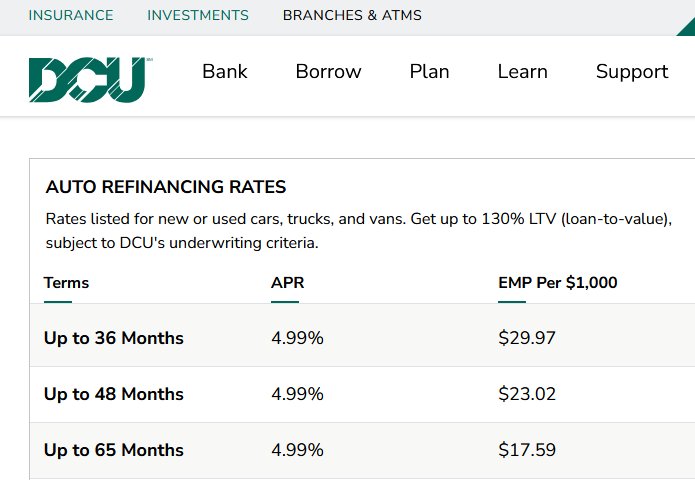
Task: Select the Up to 65 Months row
Action: pos(362,450)
